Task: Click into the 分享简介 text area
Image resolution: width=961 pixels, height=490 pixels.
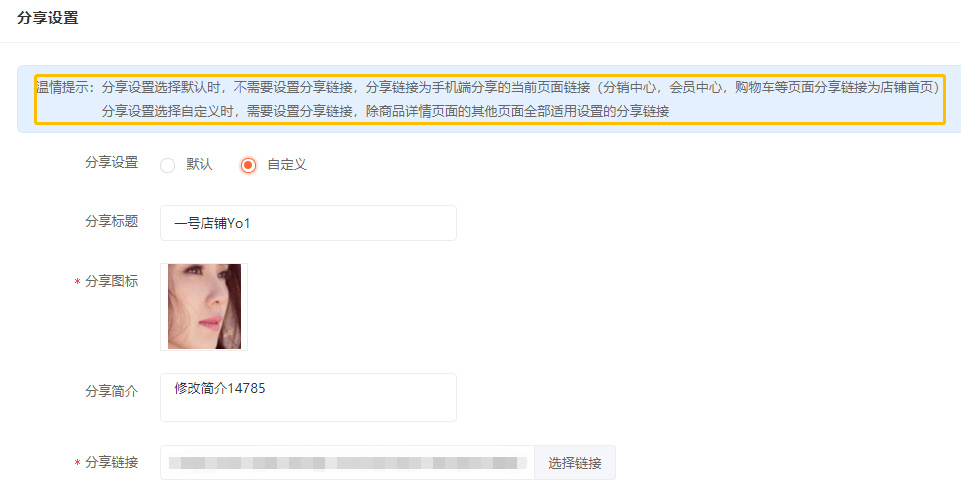Action: 308,398
